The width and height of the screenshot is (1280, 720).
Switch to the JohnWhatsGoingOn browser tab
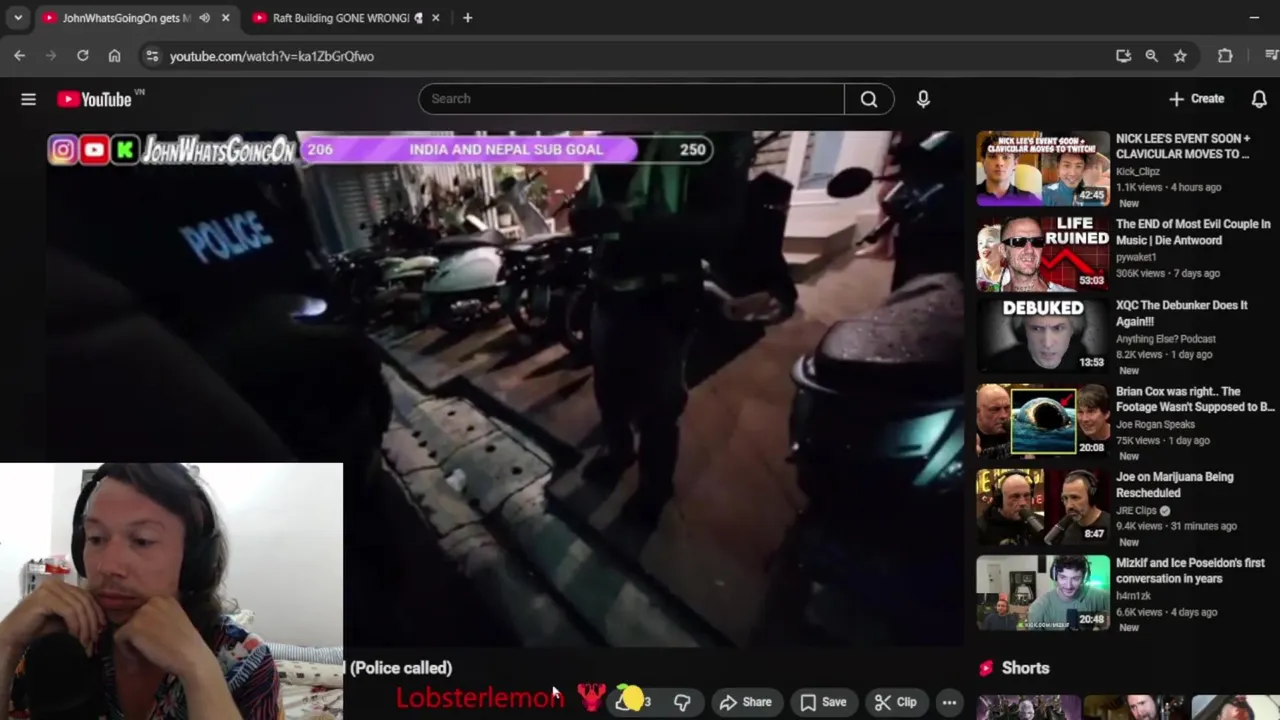tap(125, 18)
